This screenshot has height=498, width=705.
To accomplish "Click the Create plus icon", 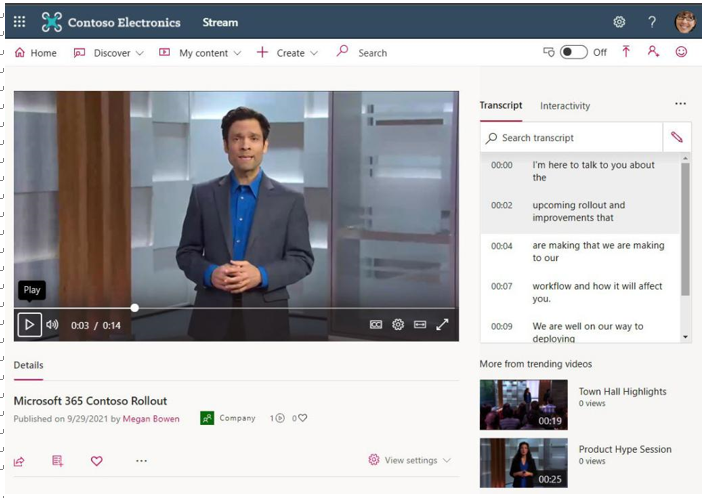I will pyautogui.click(x=262, y=53).
